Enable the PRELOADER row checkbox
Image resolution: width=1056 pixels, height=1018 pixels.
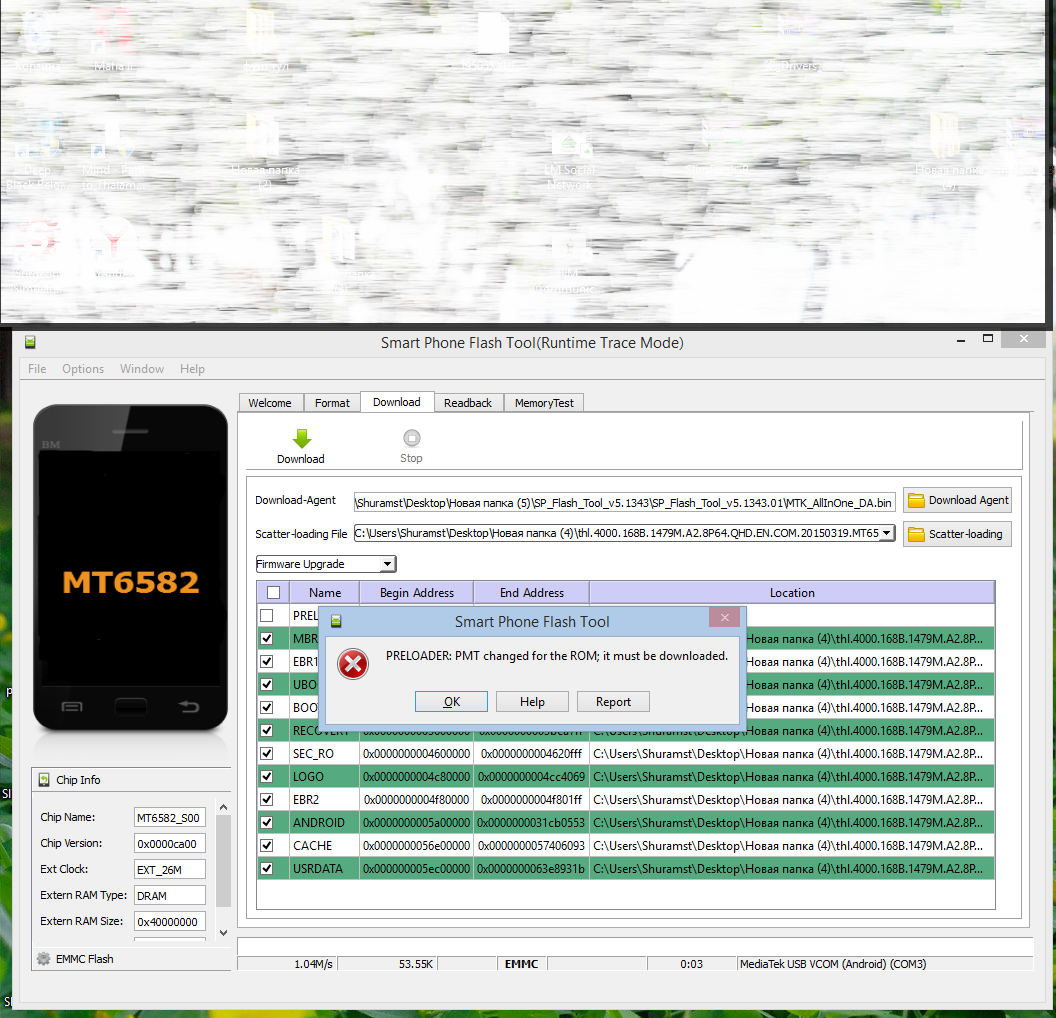[267, 616]
